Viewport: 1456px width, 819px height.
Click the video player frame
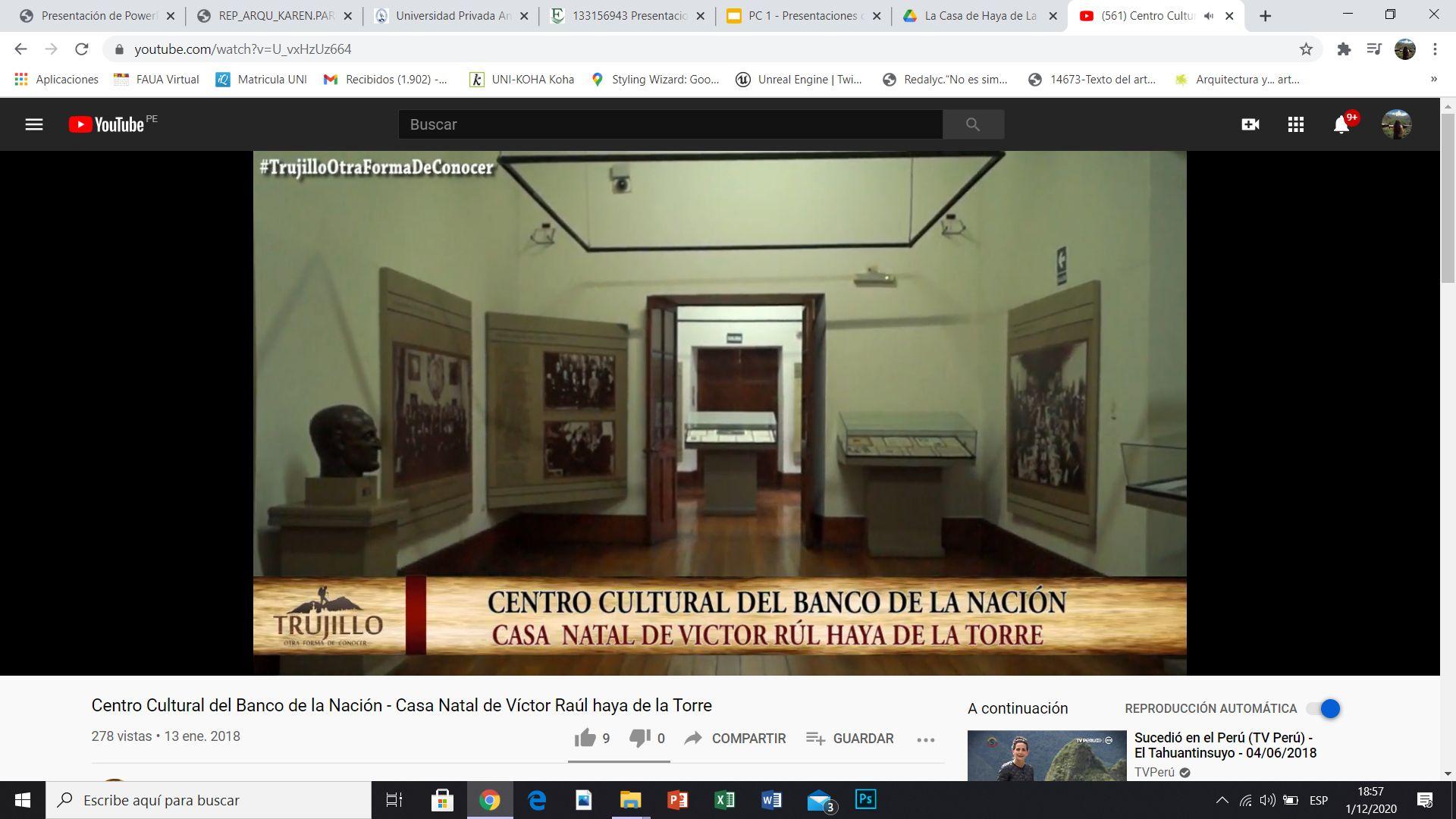(720, 413)
